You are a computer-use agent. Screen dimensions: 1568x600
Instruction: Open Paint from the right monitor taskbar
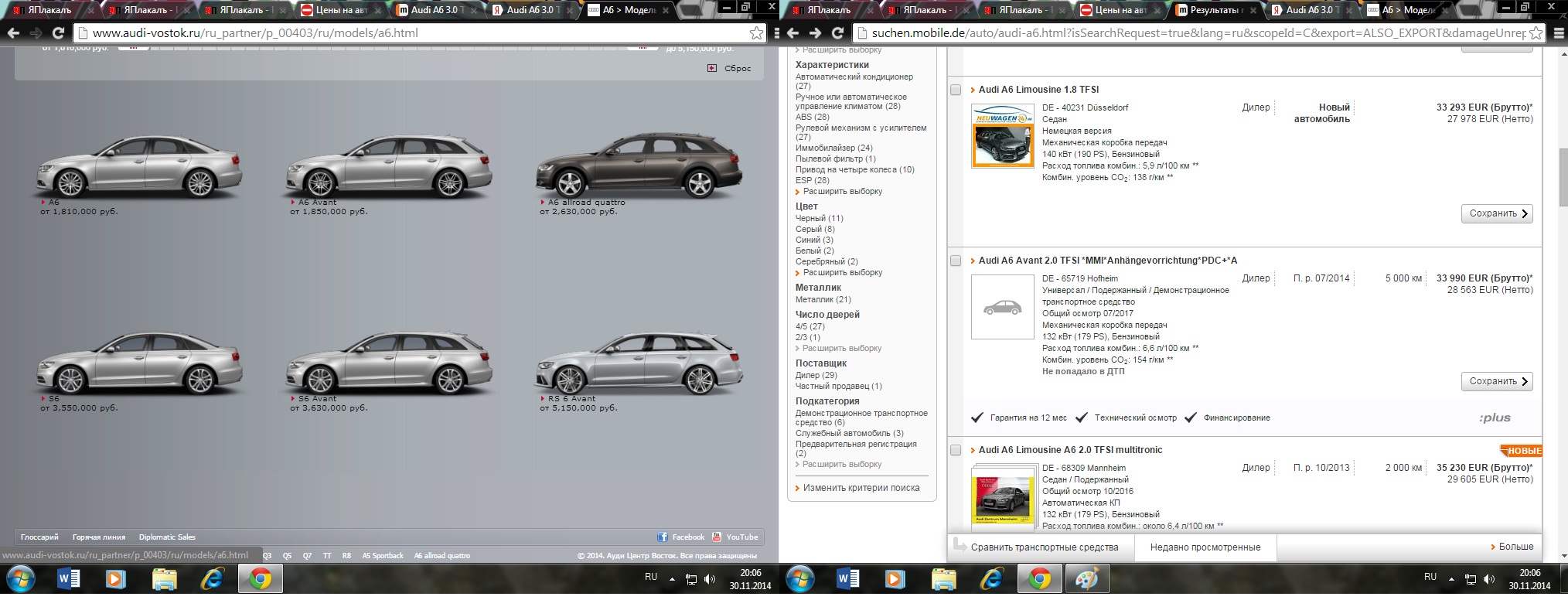[x=1087, y=578]
